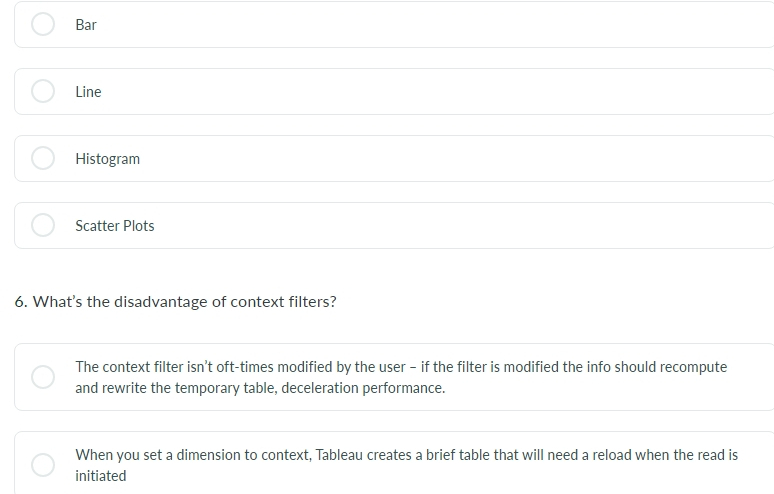Choose the Histogram radio button
The width and height of the screenshot is (774, 494).
43,158
